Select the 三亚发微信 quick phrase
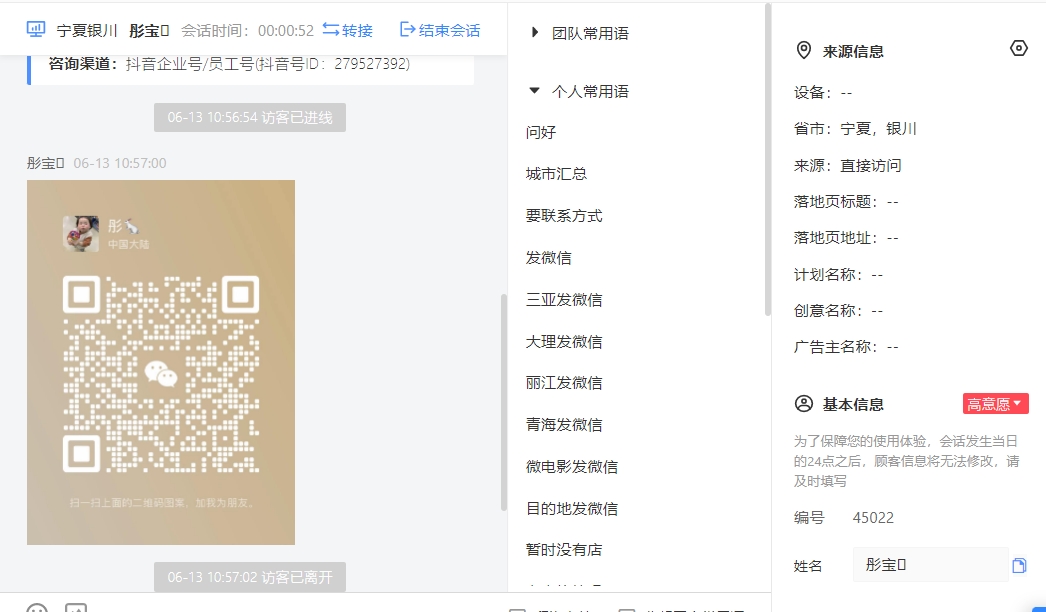 coord(564,300)
